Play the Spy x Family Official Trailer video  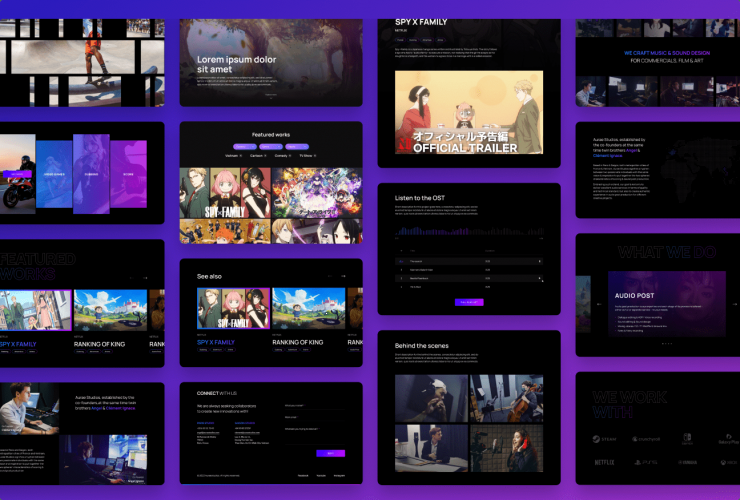(x=469, y=112)
